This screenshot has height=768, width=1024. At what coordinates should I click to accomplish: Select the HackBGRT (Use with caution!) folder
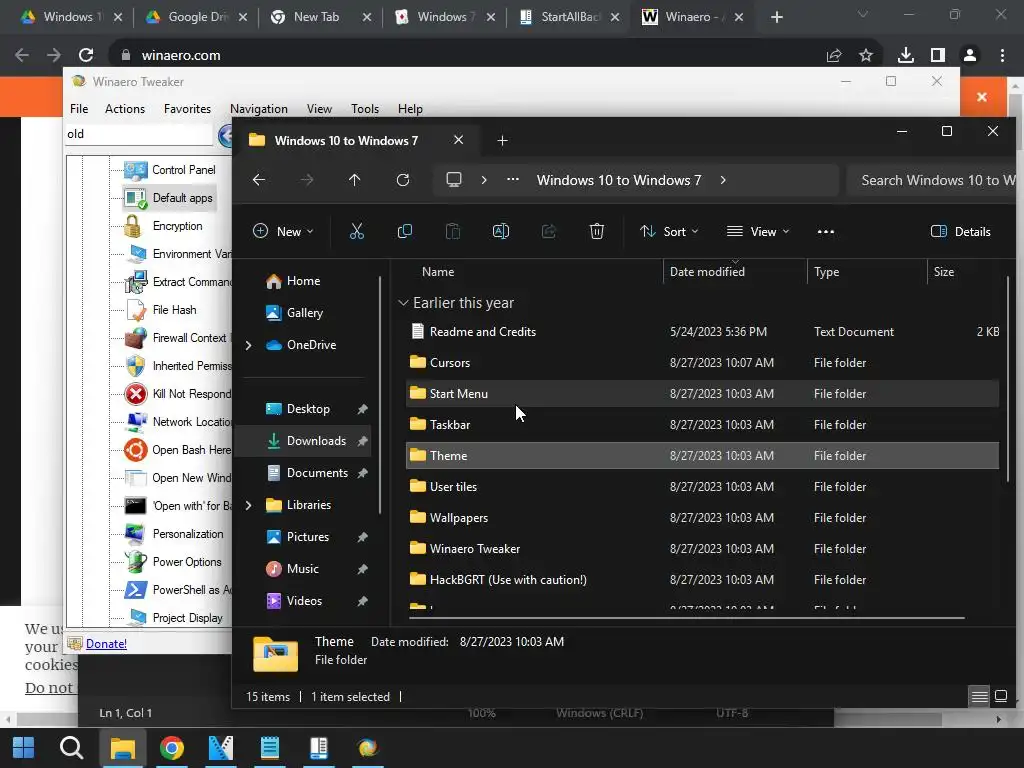(x=702, y=579)
